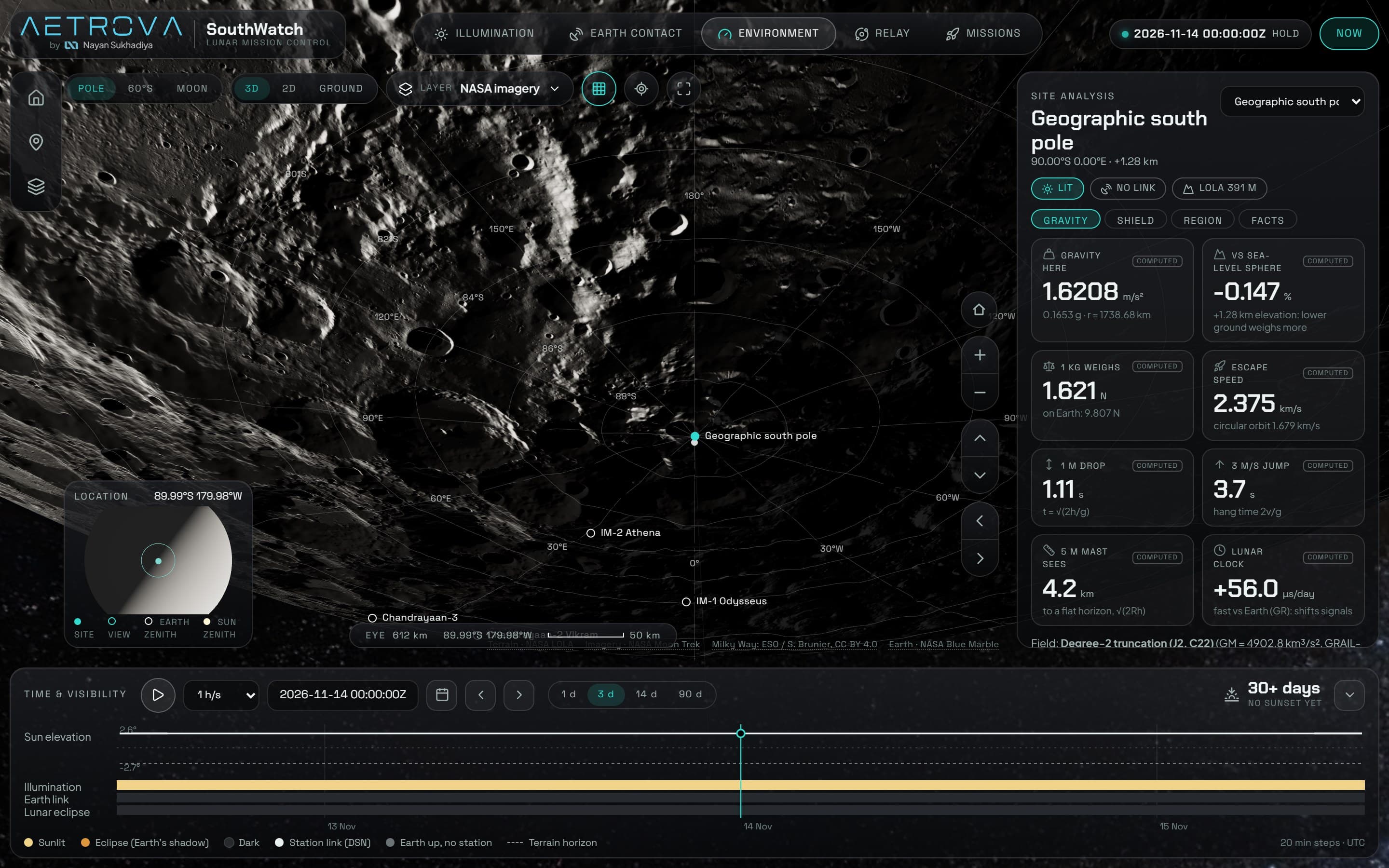Image resolution: width=1389 pixels, height=868 pixels.
Task: Open the ILLUMINATION tab
Action: (x=484, y=33)
